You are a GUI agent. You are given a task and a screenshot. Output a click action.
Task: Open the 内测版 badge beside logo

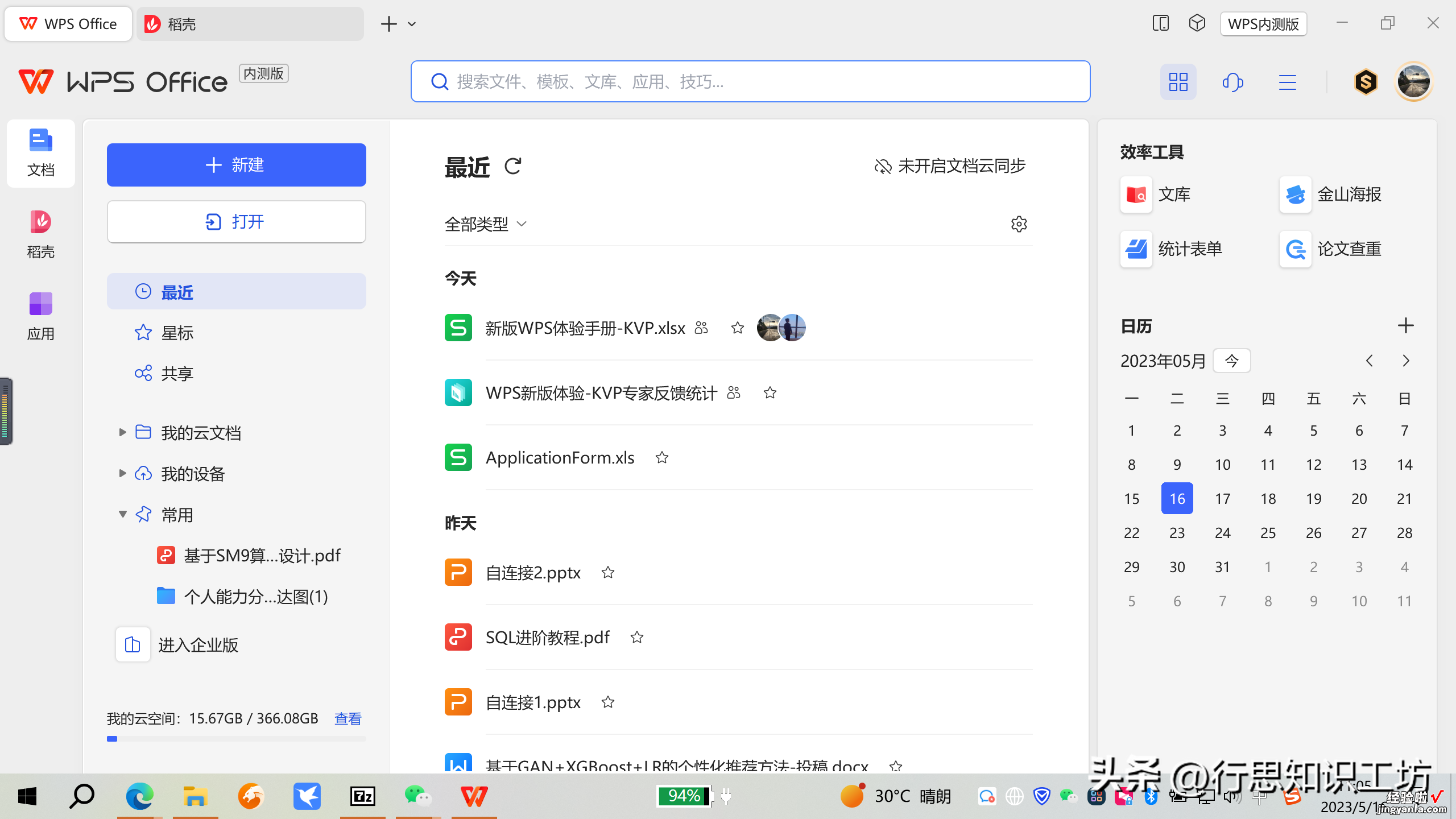point(264,74)
